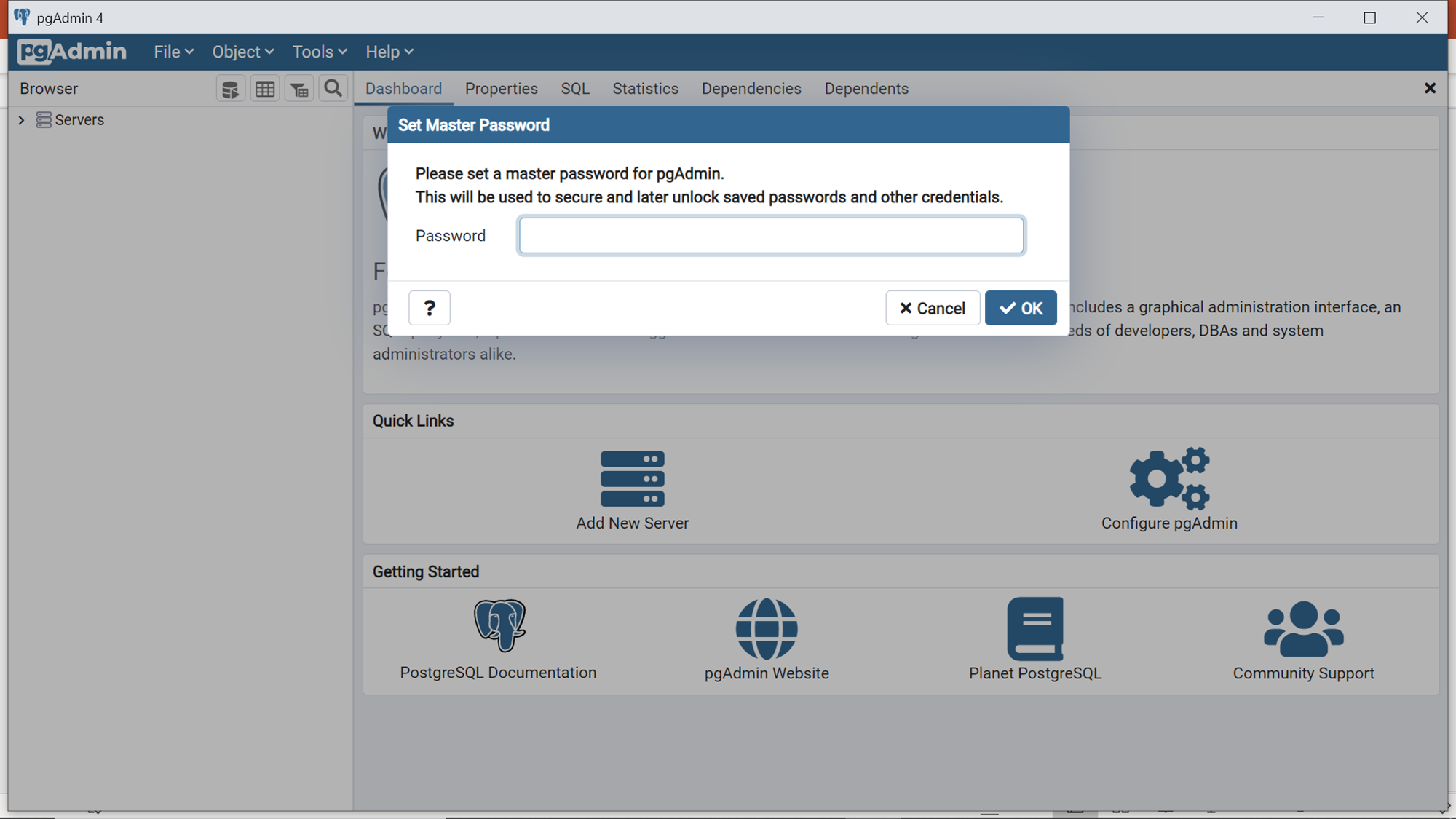Open the pgAdmin Website globe icon
Image resolution: width=1456 pixels, height=819 pixels.
(x=767, y=628)
